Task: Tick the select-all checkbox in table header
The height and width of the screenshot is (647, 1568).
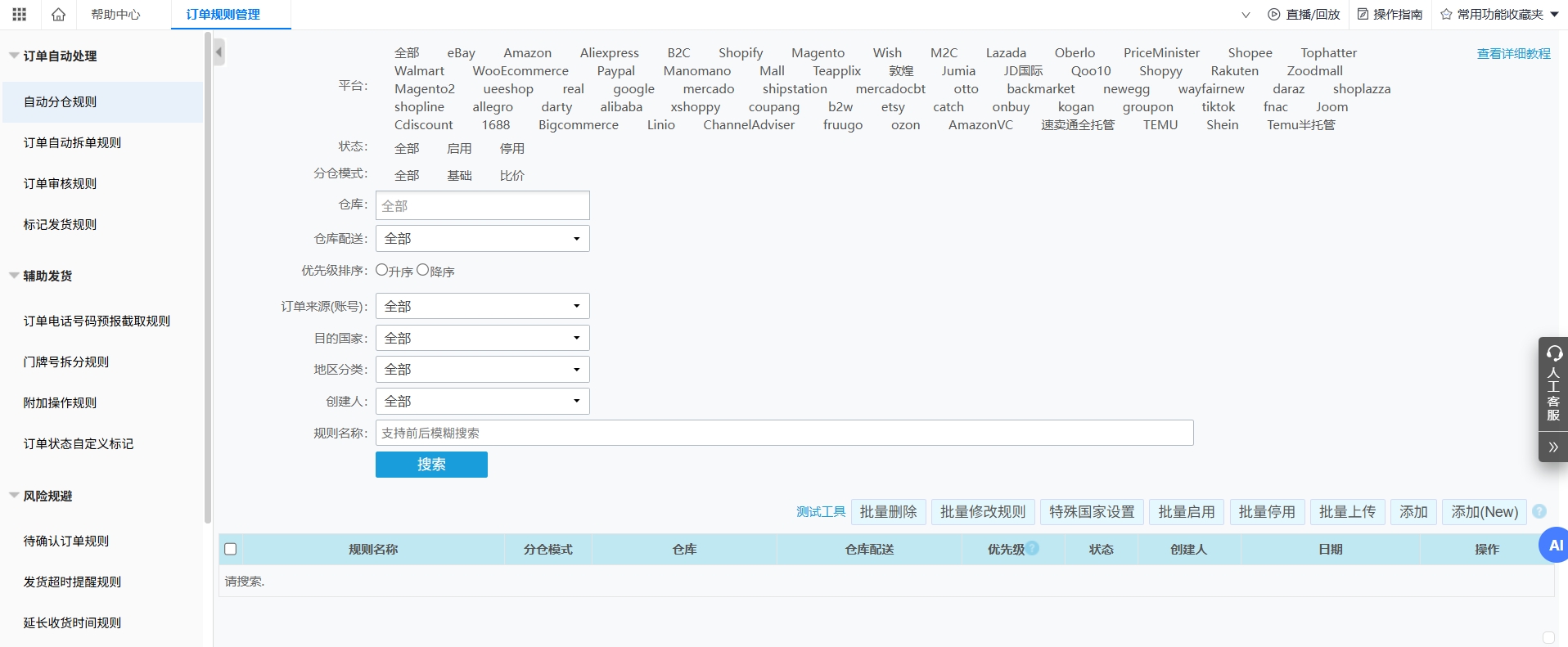Action: pos(231,549)
